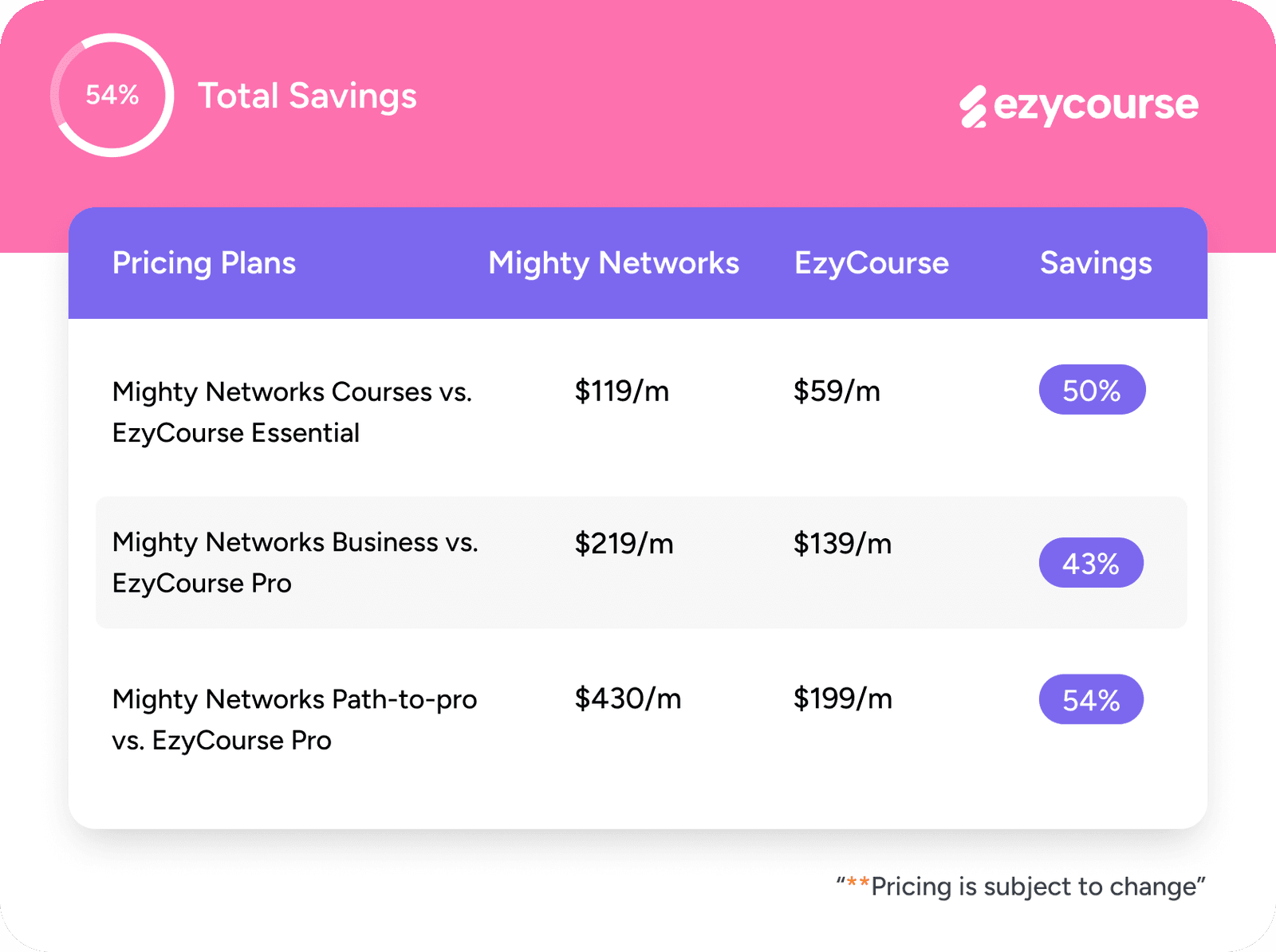
Task: Click the ezycourse logo icon
Action: point(973,107)
